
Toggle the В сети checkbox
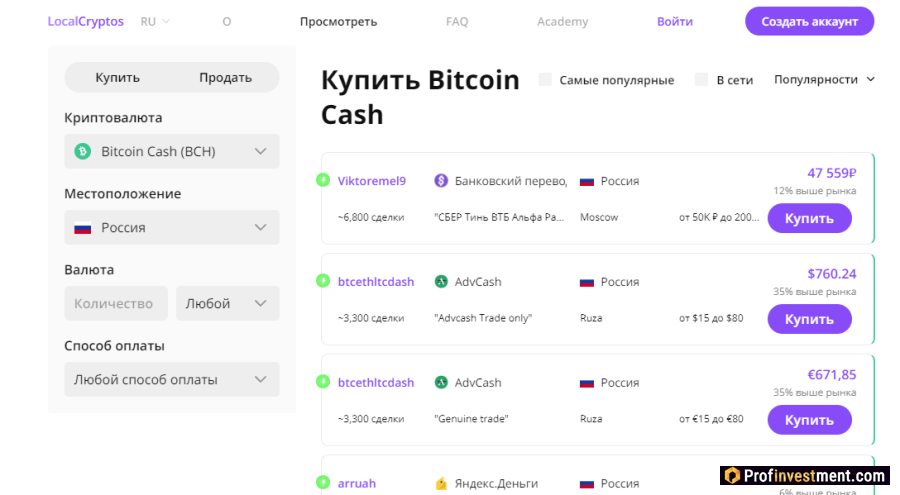701,80
